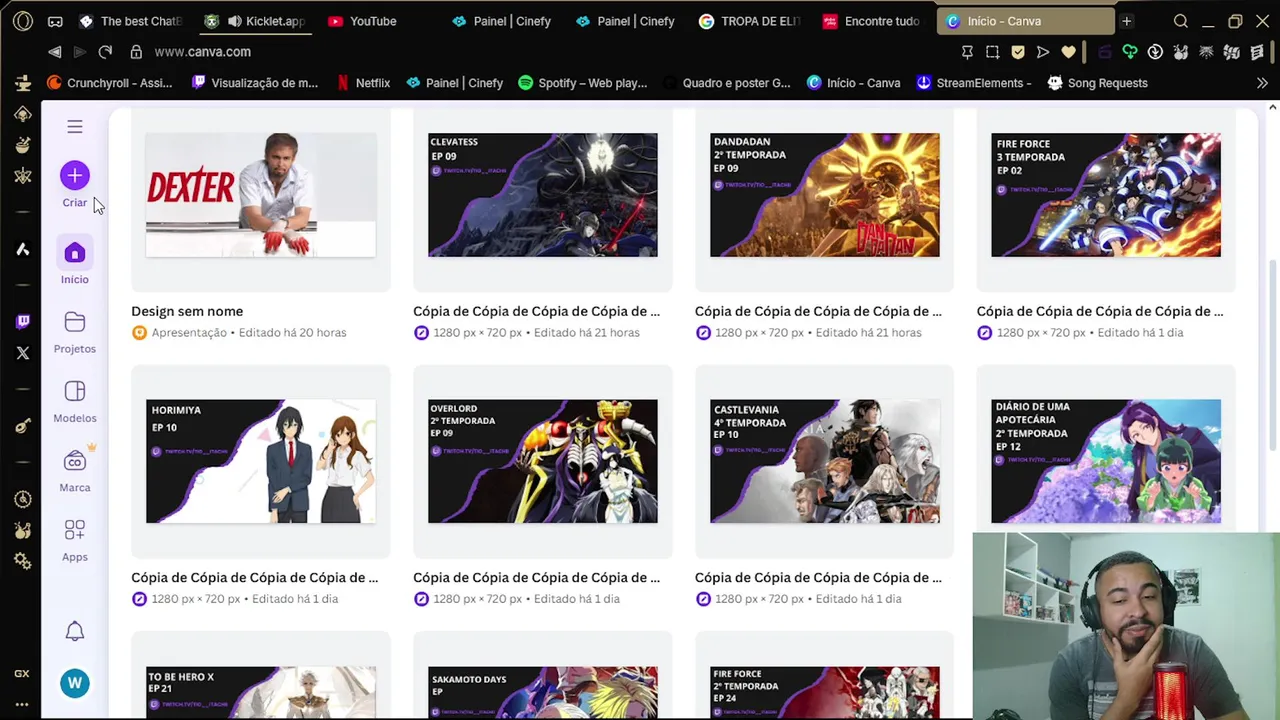Open Song Requests bookmark
Viewport: 1280px width, 720px height.
coord(1097,83)
